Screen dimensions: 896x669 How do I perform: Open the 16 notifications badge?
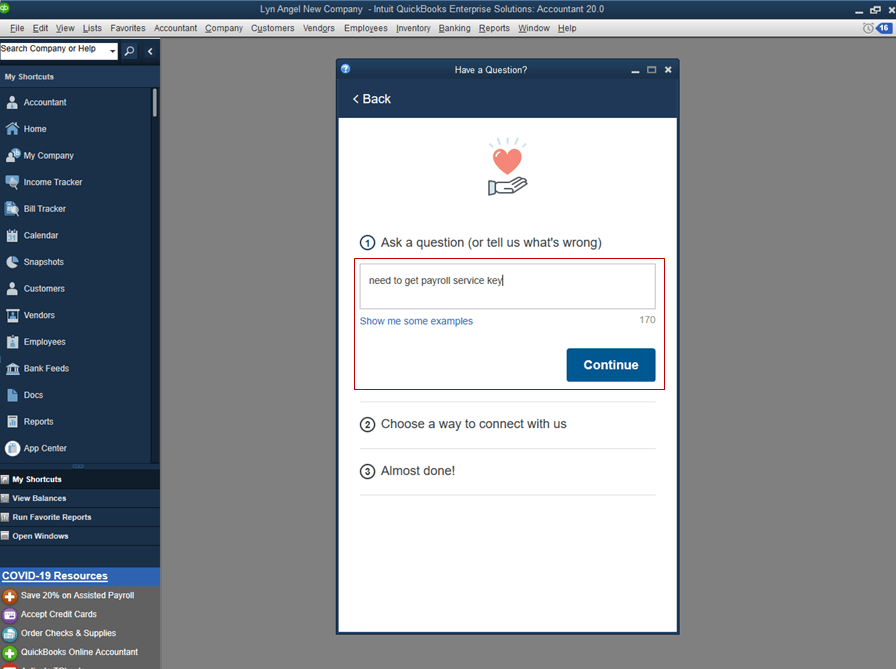[883, 27]
